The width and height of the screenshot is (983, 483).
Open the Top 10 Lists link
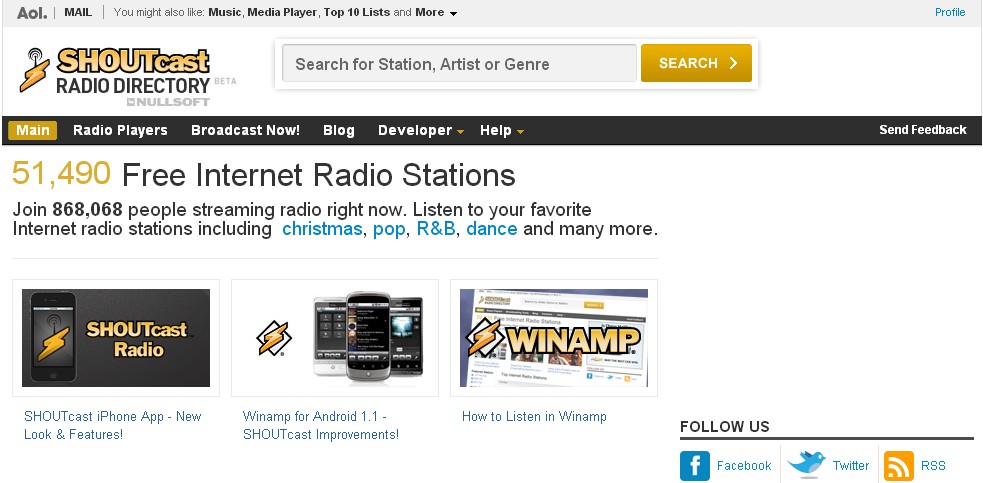pos(357,12)
